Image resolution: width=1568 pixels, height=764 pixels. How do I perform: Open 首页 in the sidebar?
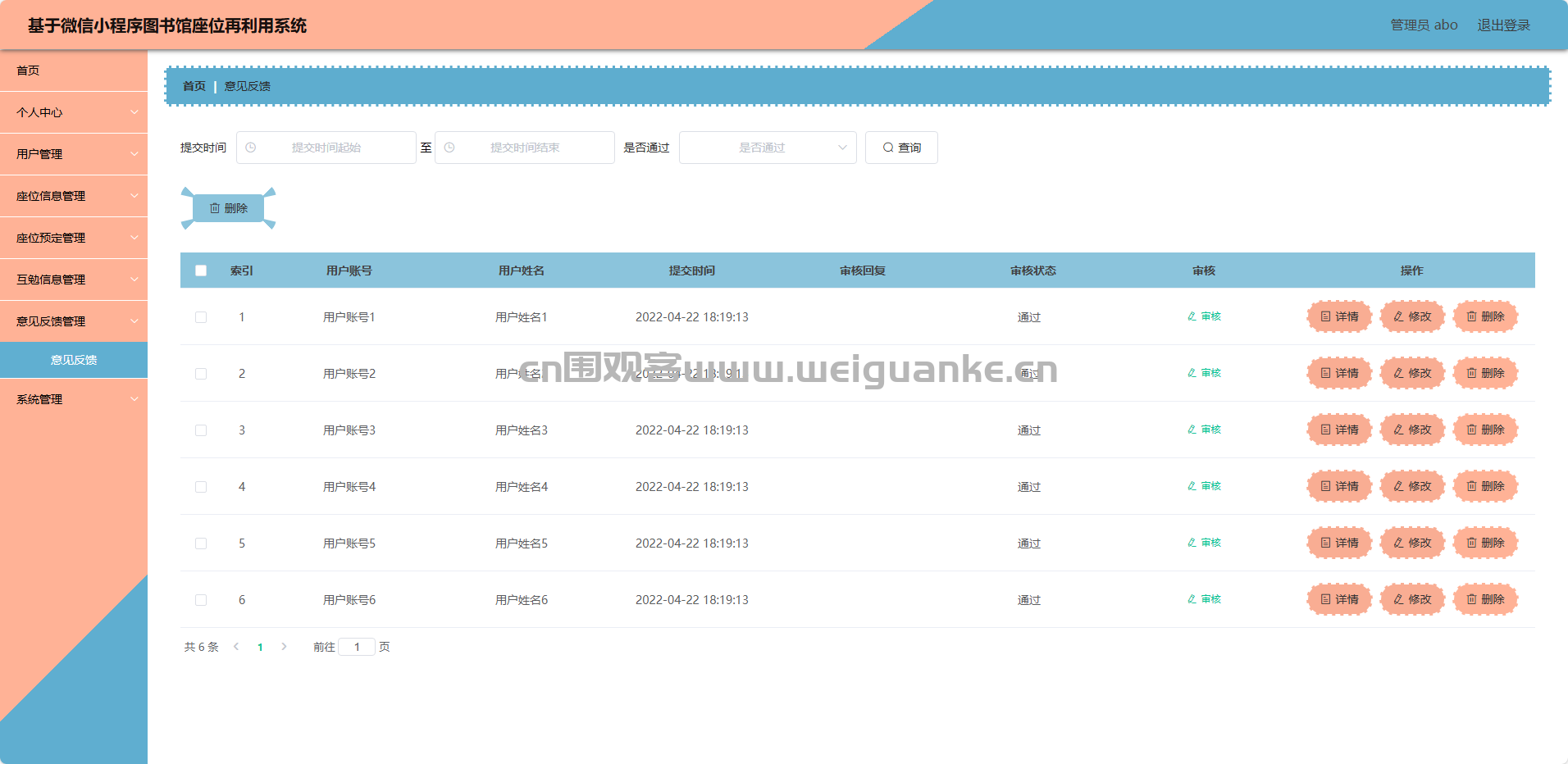(74, 70)
